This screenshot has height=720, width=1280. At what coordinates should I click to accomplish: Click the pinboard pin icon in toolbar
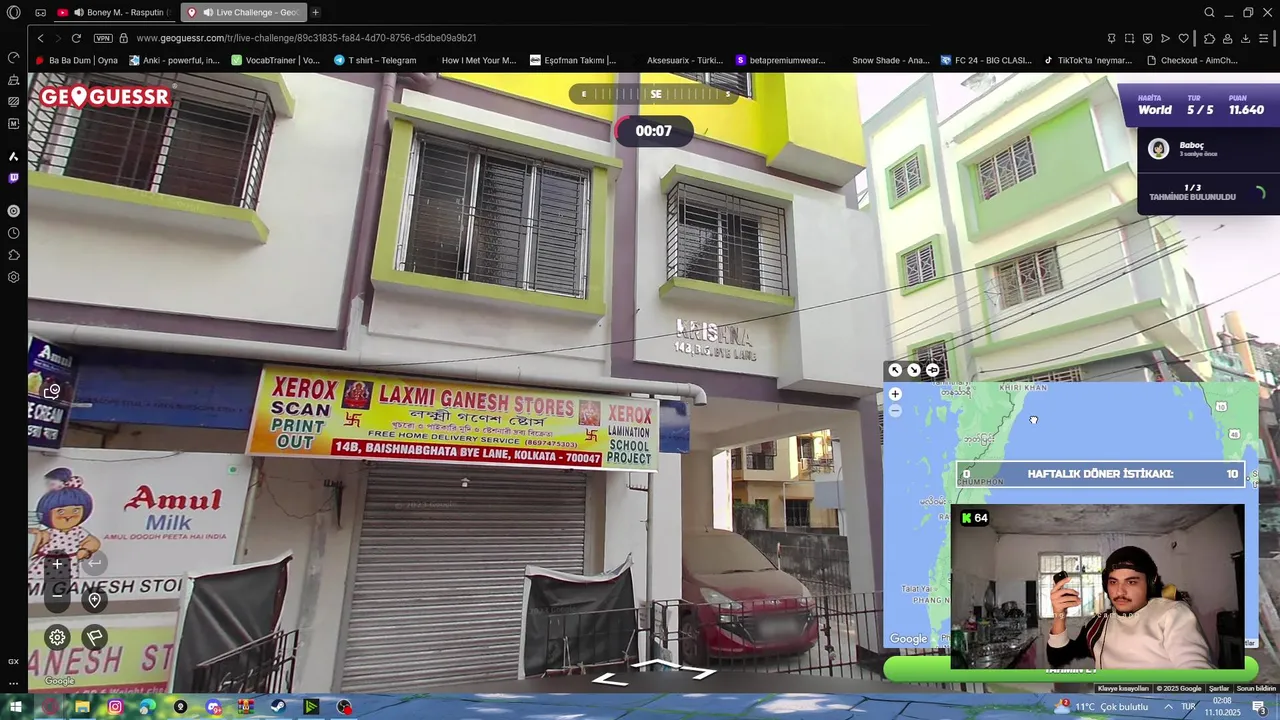tap(1111, 38)
